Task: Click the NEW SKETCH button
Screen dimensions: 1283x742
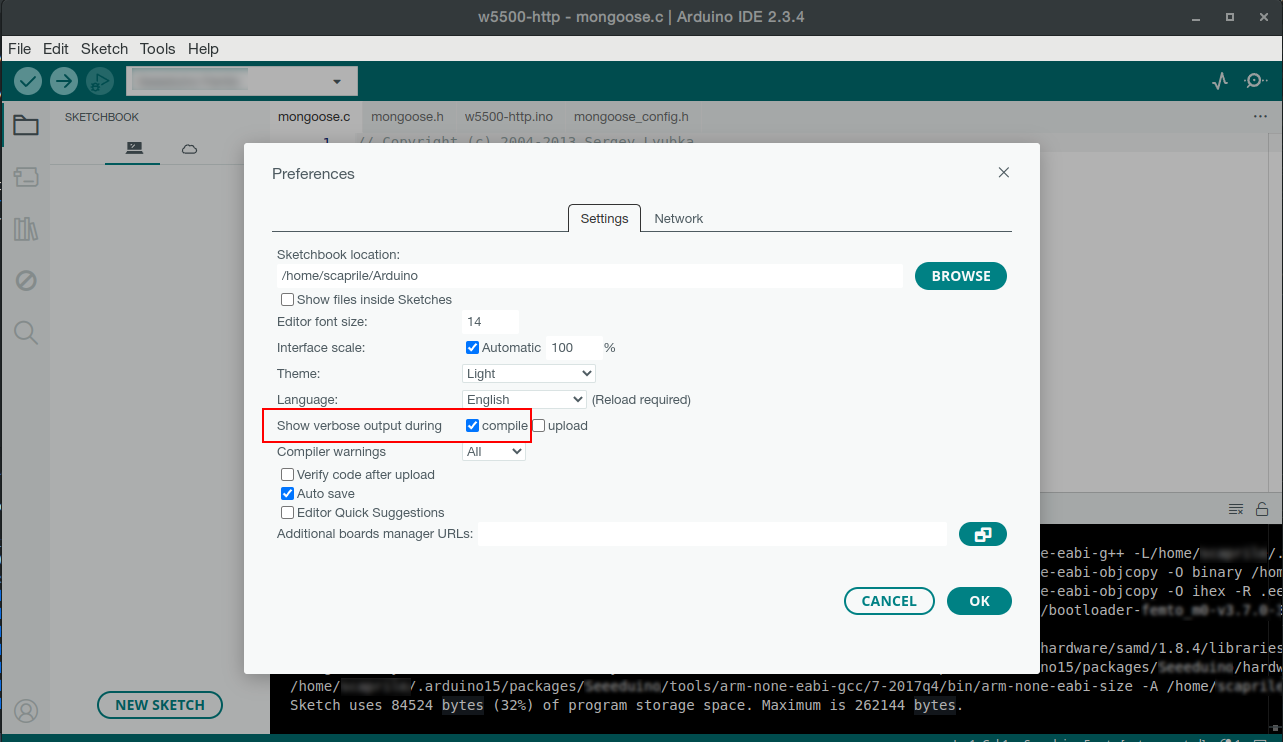Action: click(160, 705)
